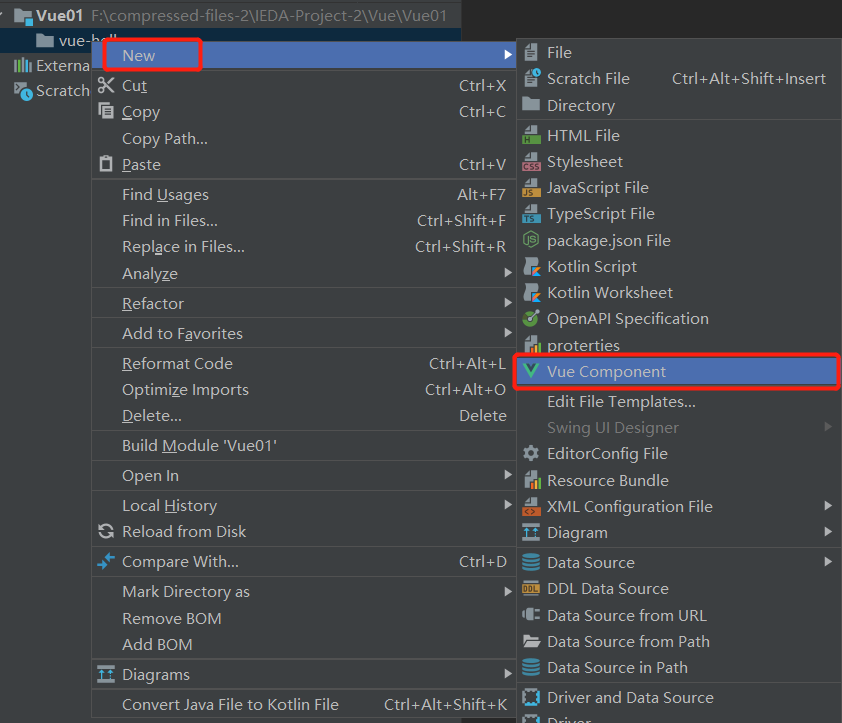Screen dimensions: 842x723
Task: Expand the Data Source submenu arrow
Action: coord(828,562)
